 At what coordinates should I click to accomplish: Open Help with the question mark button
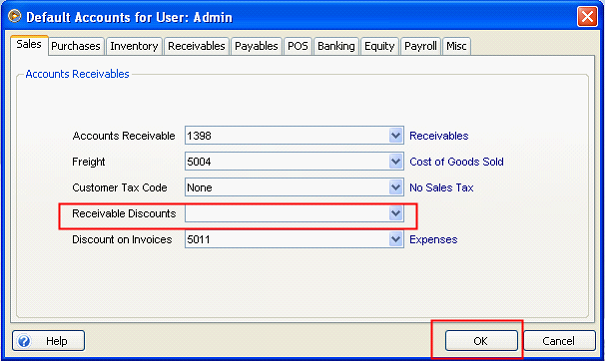[48, 341]
